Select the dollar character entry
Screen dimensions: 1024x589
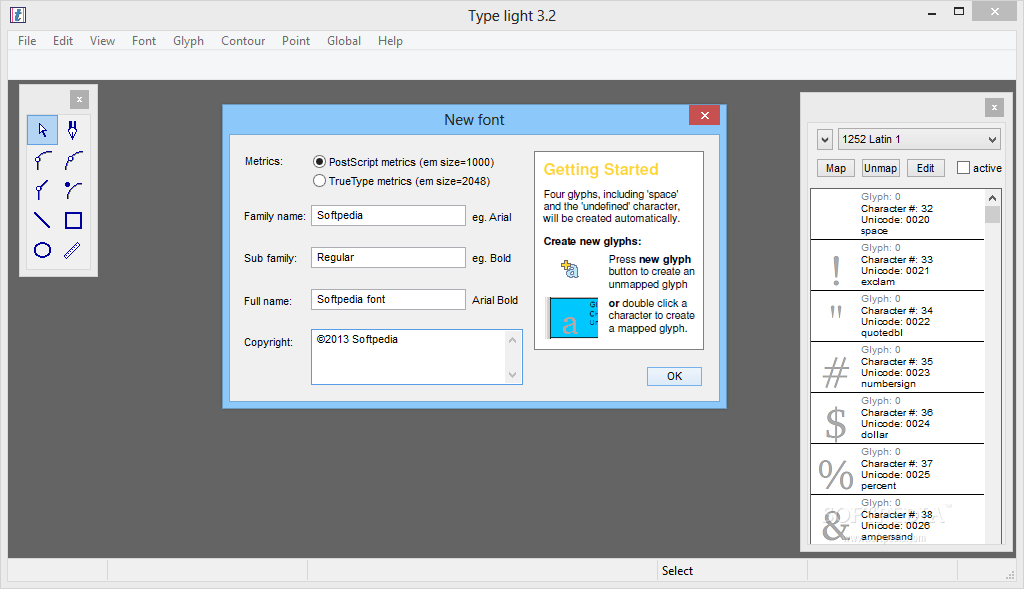tap(897, 418)
